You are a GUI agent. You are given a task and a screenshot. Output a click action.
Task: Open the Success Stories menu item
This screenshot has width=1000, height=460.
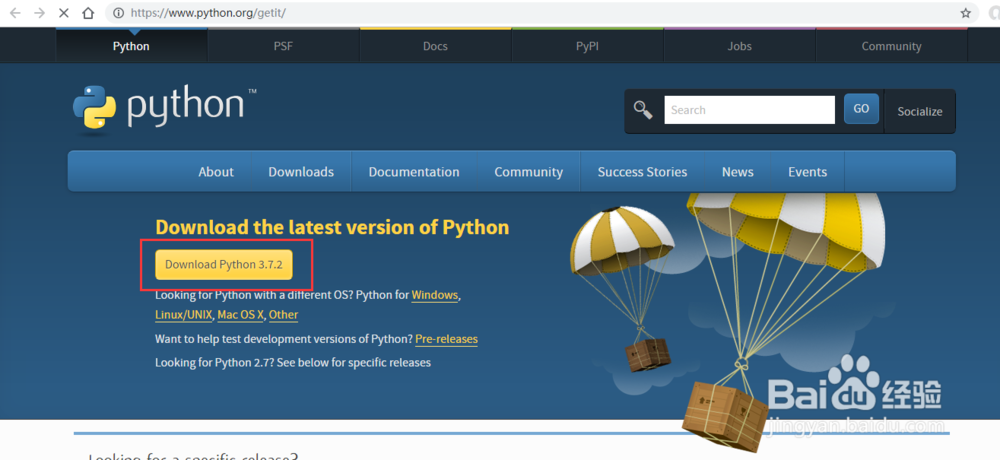pyautogui.click(x=642, y=172)
